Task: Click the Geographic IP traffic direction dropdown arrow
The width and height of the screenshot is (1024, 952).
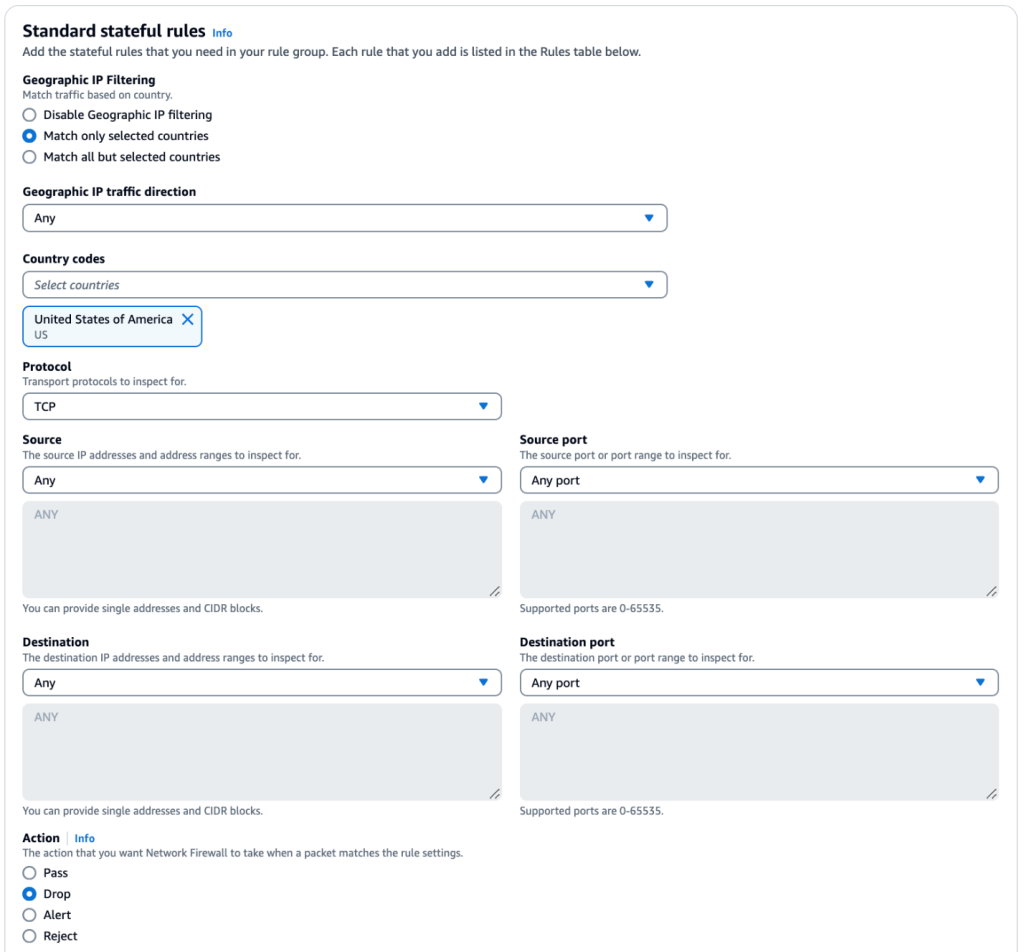Action: (648, 218)
